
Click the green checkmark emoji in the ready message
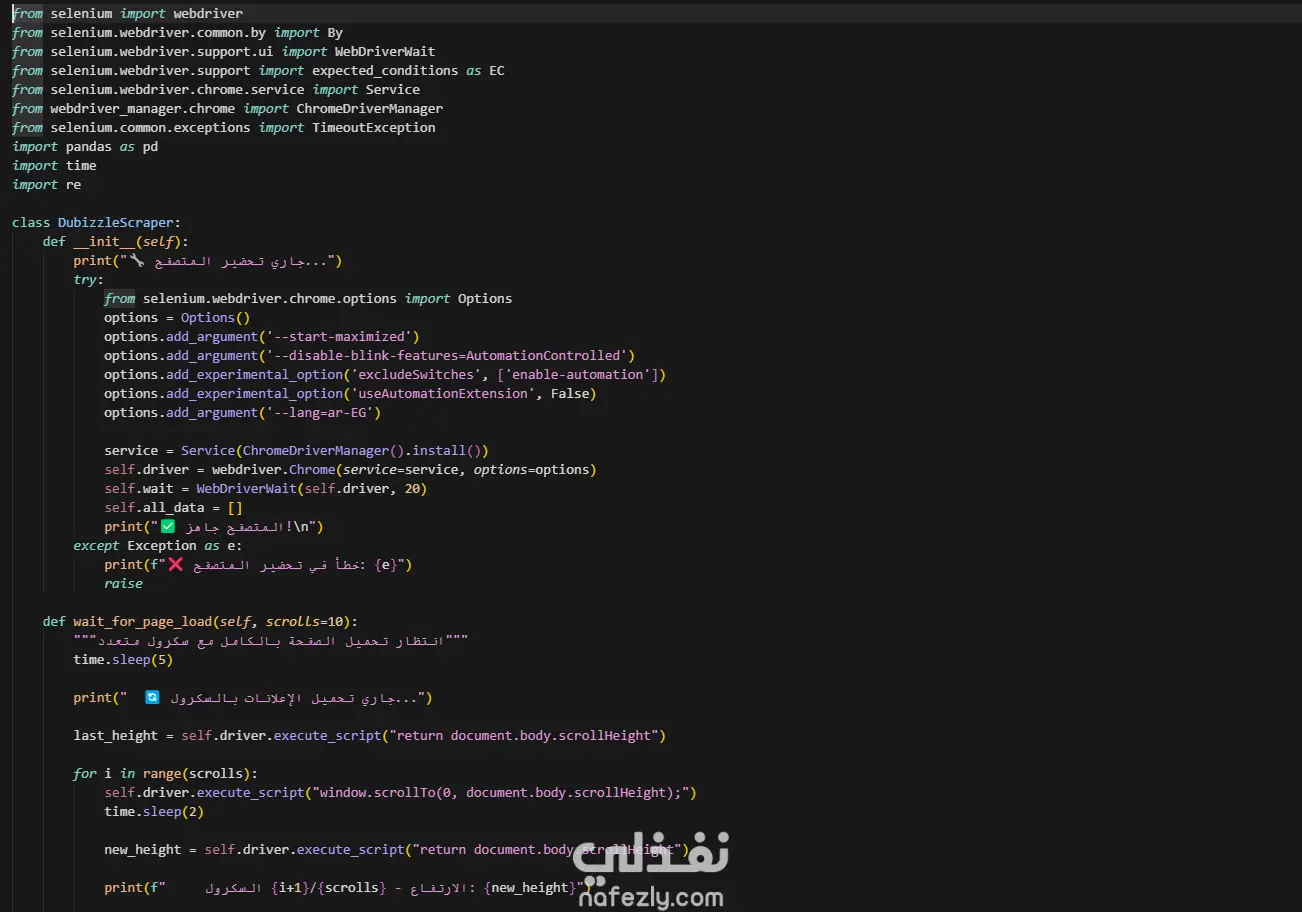(168, 525)
